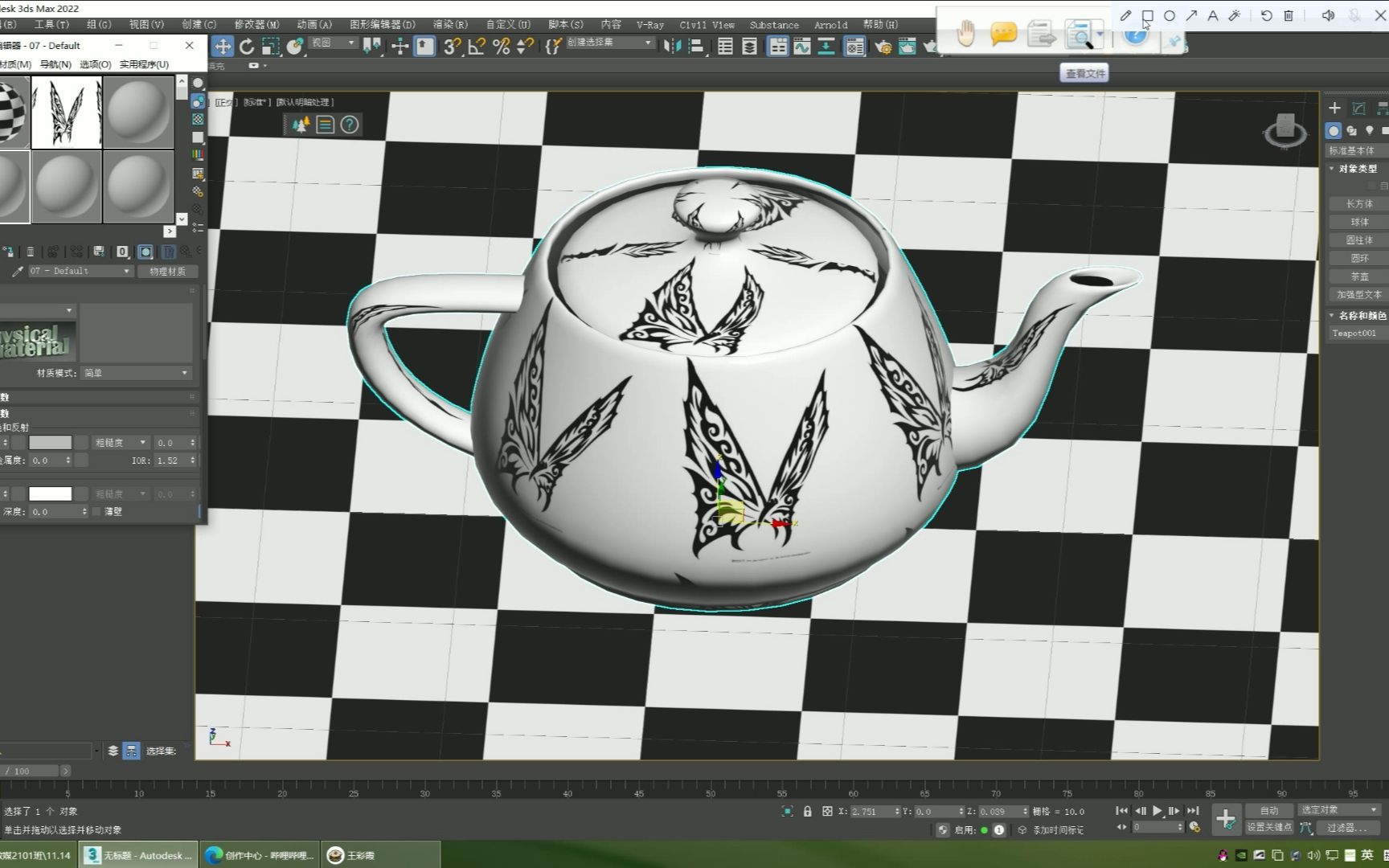1389x868 pixels.
Task: Open the Modifiers menu
Action: coord(256,25)
